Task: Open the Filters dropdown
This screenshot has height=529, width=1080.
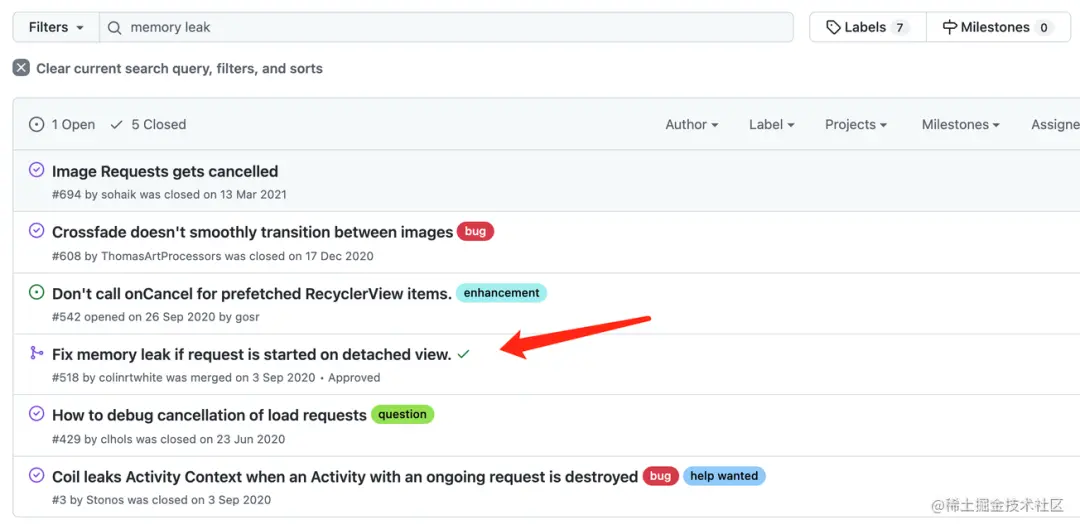Action: (55, 27)
